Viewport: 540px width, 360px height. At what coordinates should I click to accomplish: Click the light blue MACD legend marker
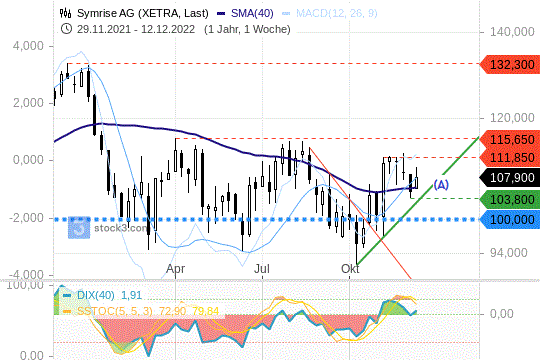coord(286,14)
